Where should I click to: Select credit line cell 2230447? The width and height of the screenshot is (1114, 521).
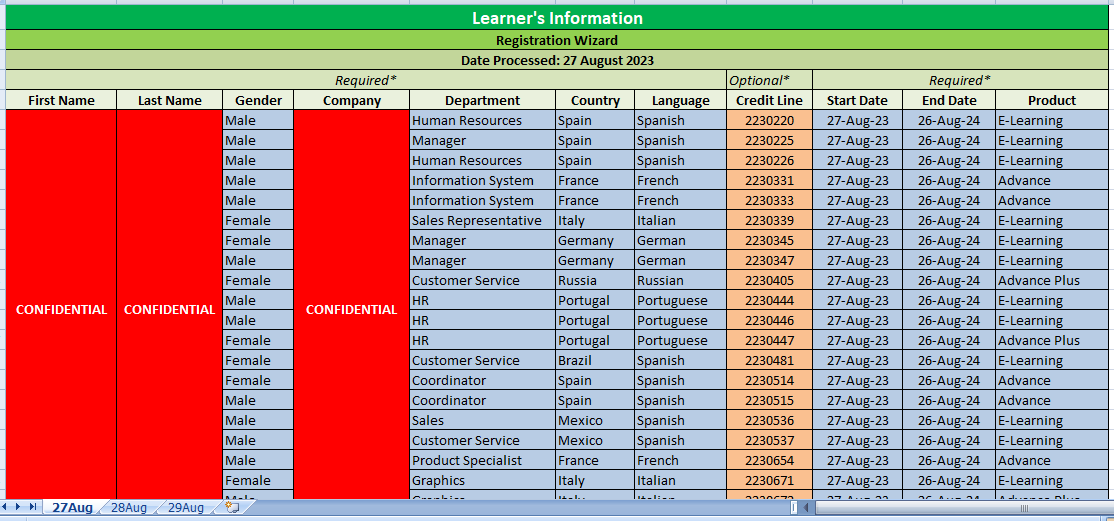coord(769,340)
